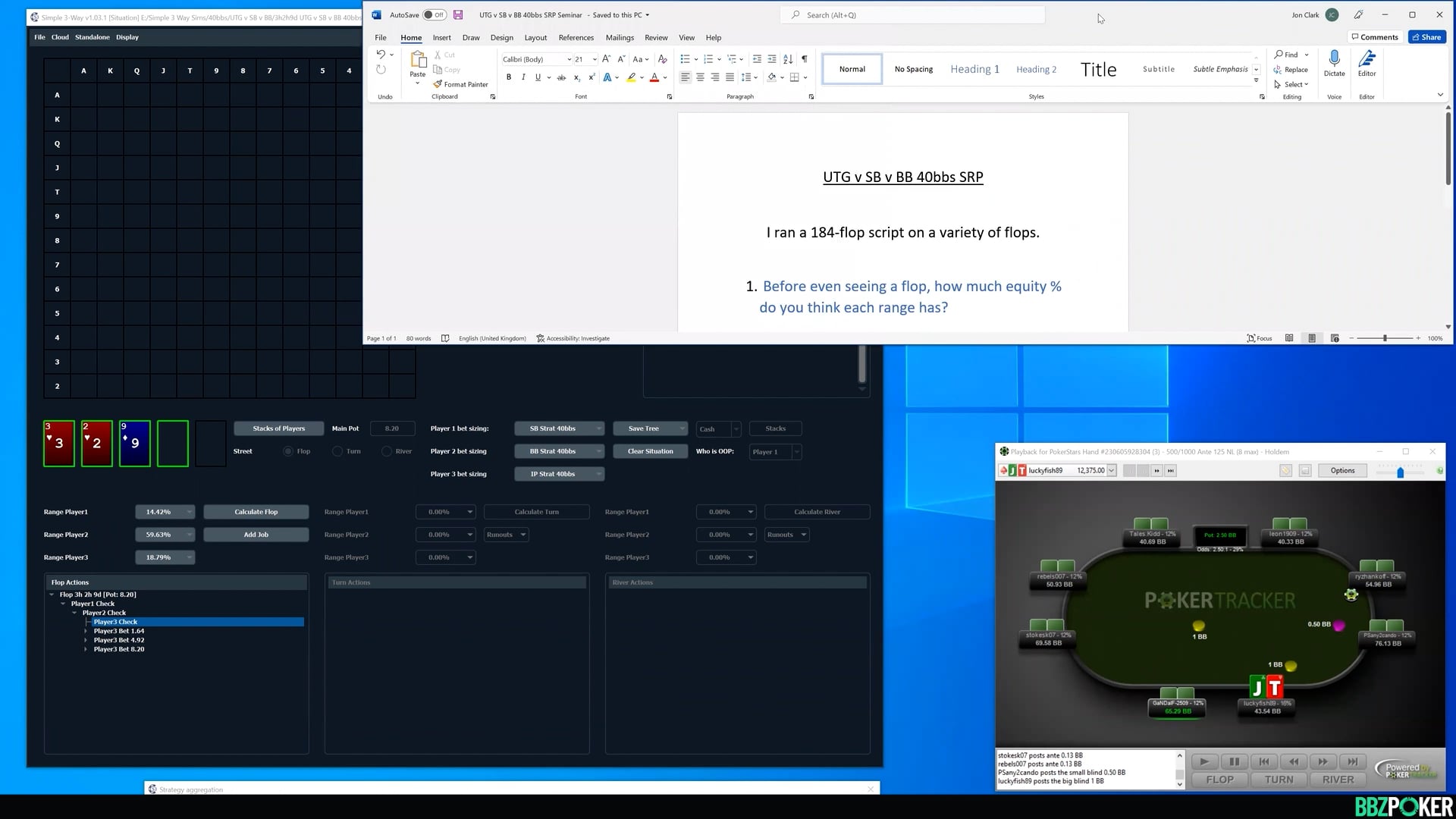The height and width of the screenshot is (819, 1456).
Task: Open the References ribbon tab
Action: coord(576,37)
